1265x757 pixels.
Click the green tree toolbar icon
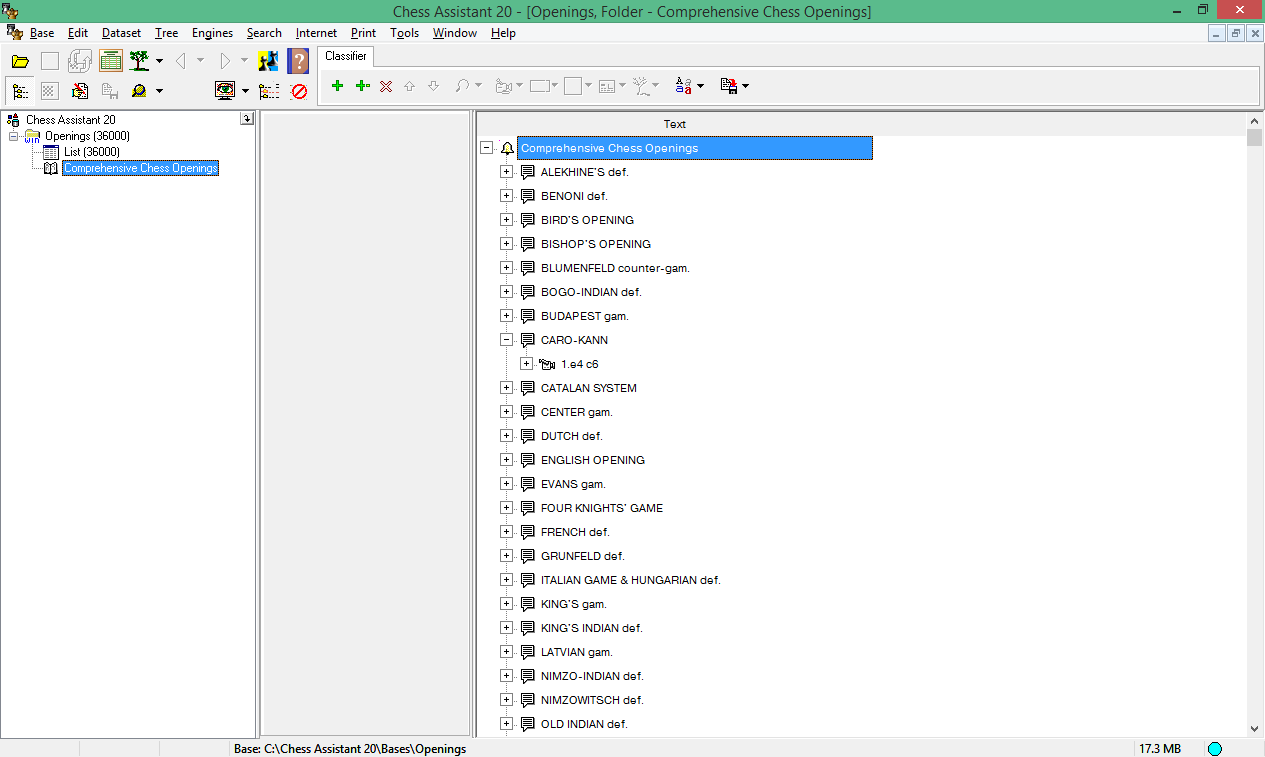click(x=139, y=61)
